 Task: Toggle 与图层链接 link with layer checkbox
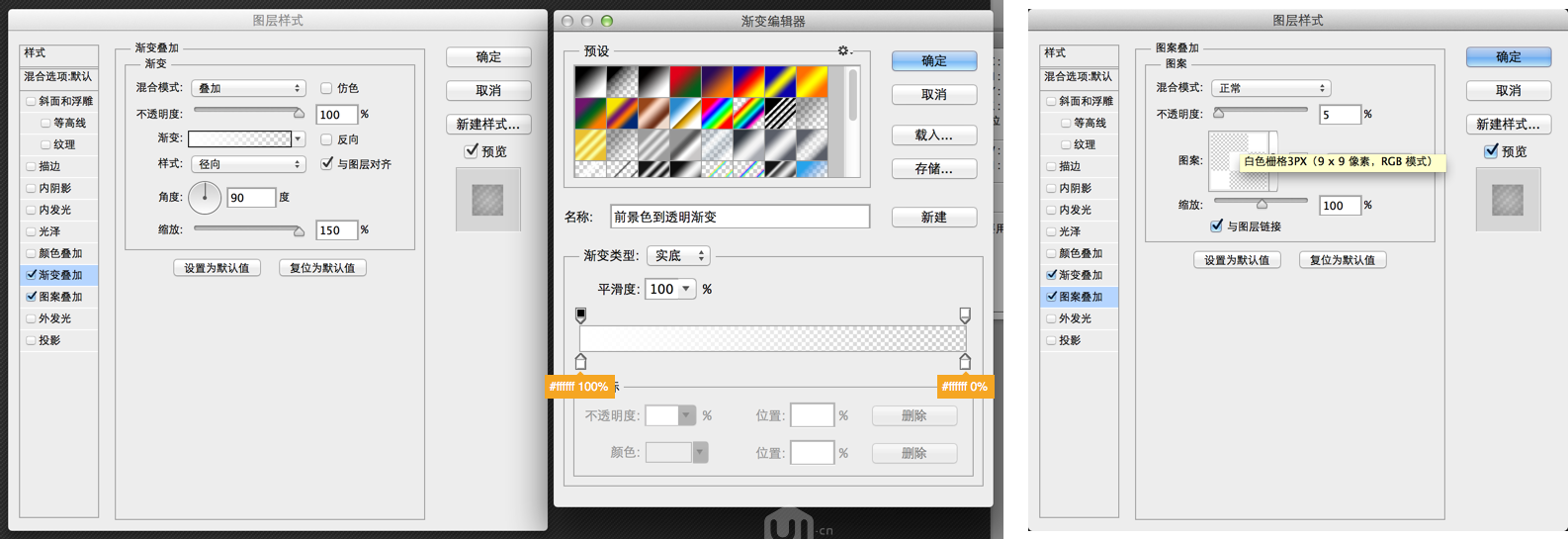[1217, 225]
